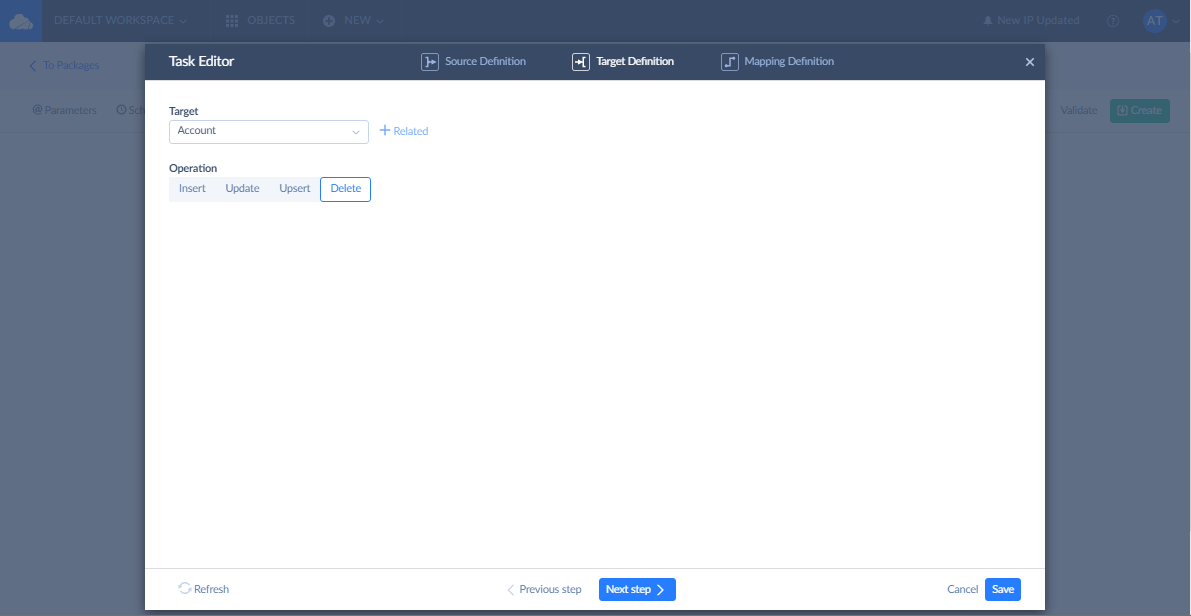Screen dimensions: 1191x616
Task: Choose the Upsert operation
Action: (x=294, y=189)
